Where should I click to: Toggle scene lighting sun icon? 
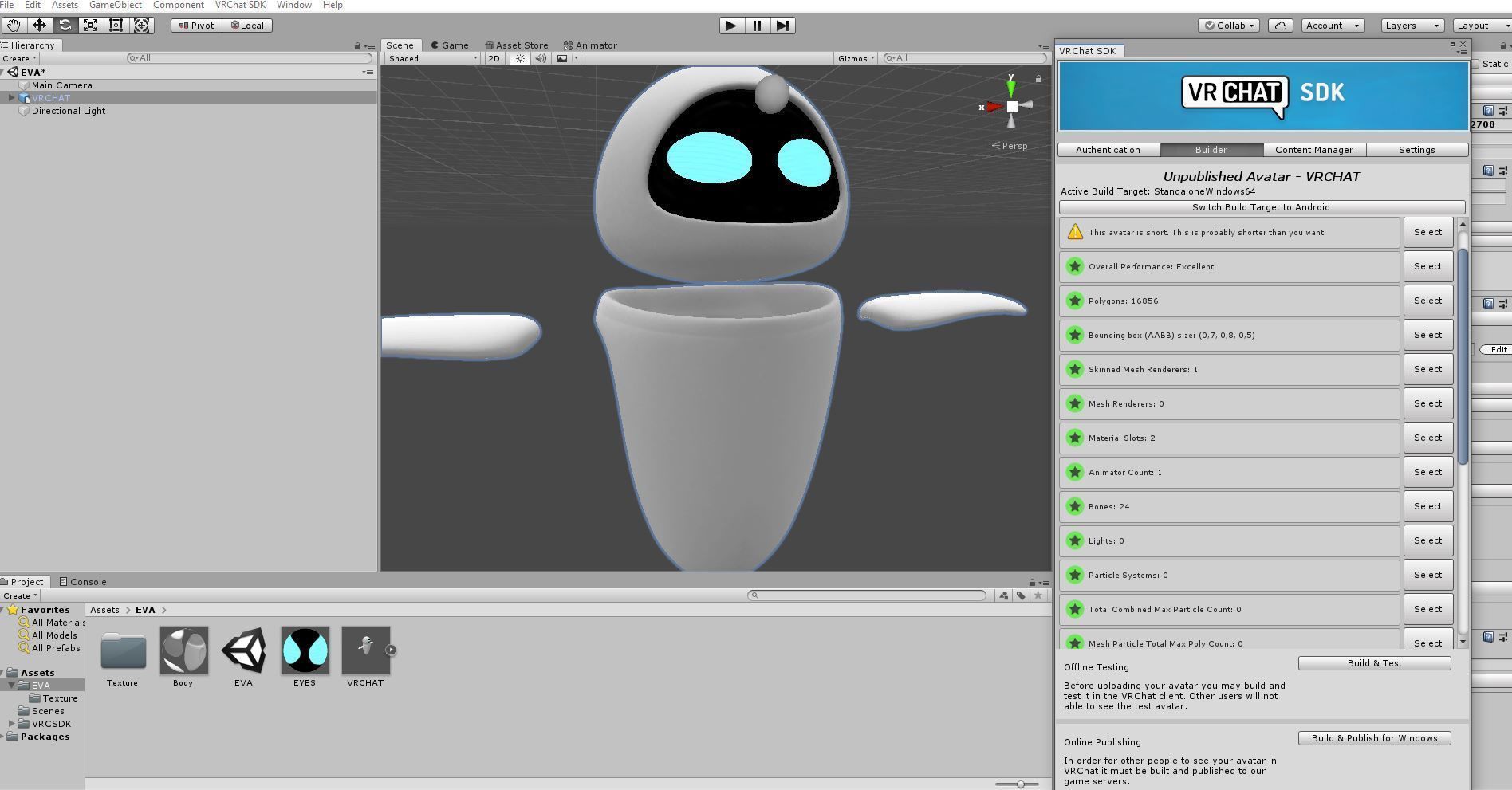[x=520, y=58]
